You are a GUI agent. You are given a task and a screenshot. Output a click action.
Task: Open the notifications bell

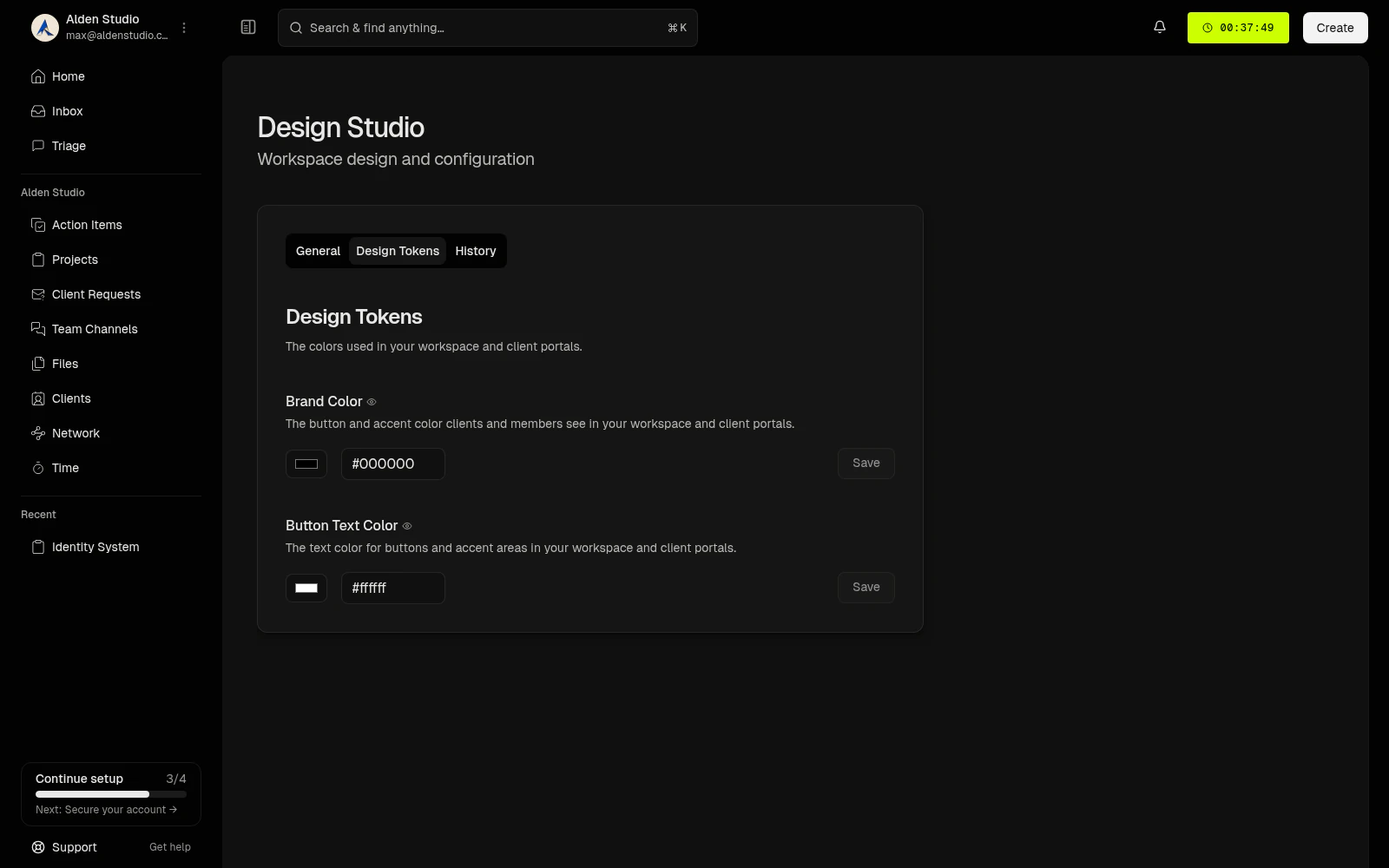(1160, 28)
